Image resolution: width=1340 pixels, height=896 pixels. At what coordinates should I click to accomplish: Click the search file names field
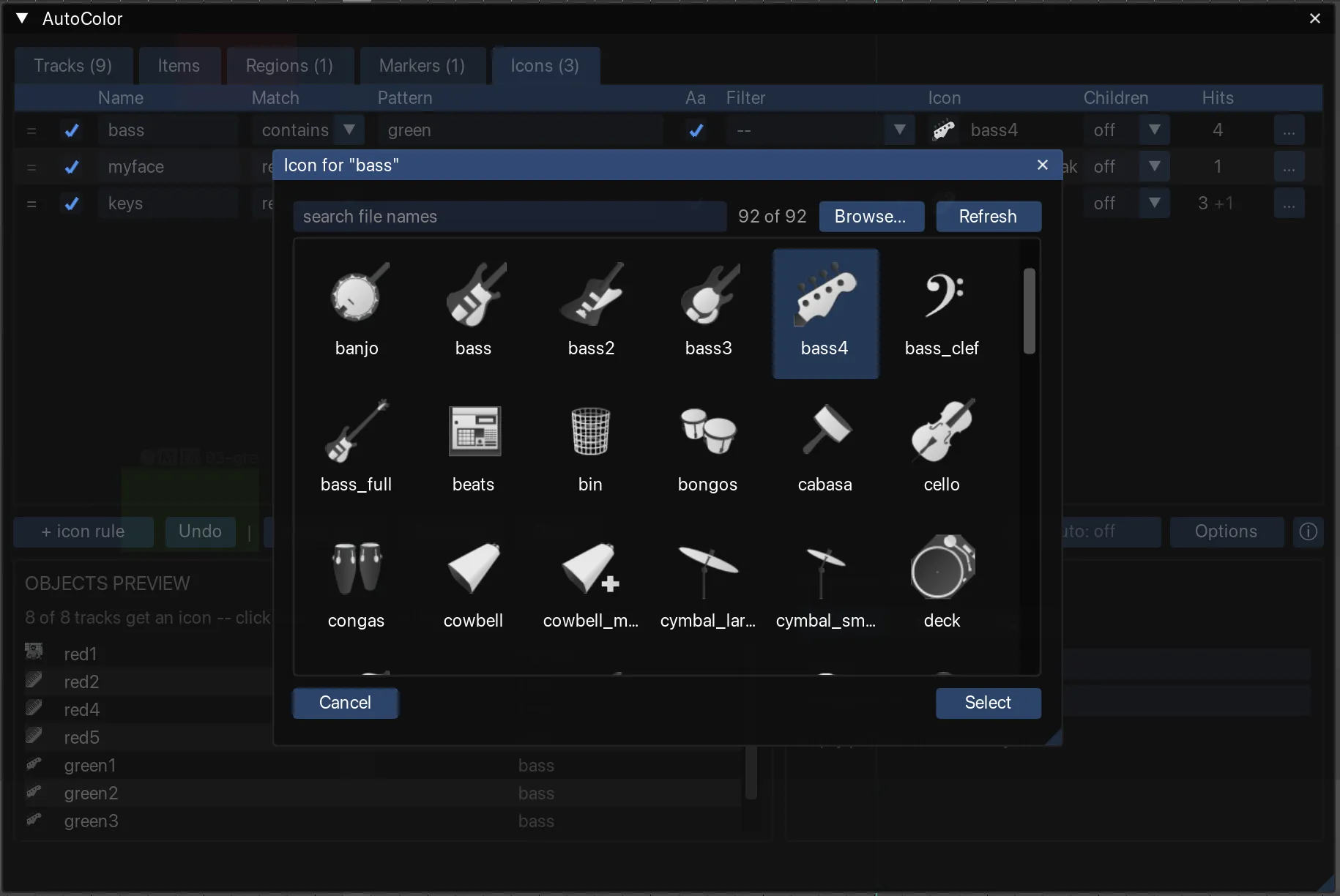point(510,217)
